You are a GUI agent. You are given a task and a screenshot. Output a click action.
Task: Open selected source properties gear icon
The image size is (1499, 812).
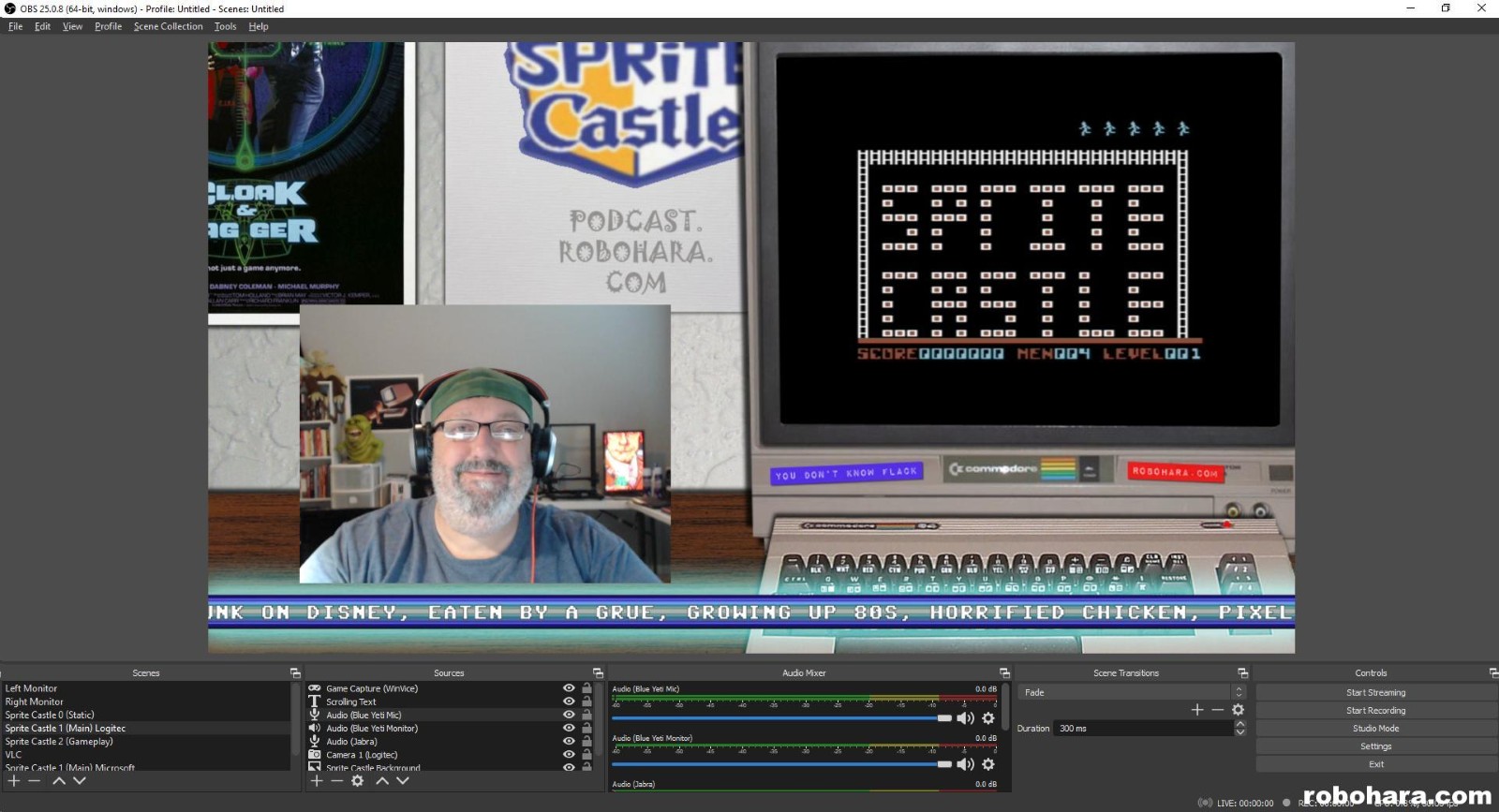pyautogui.click(x=358, y=780)
